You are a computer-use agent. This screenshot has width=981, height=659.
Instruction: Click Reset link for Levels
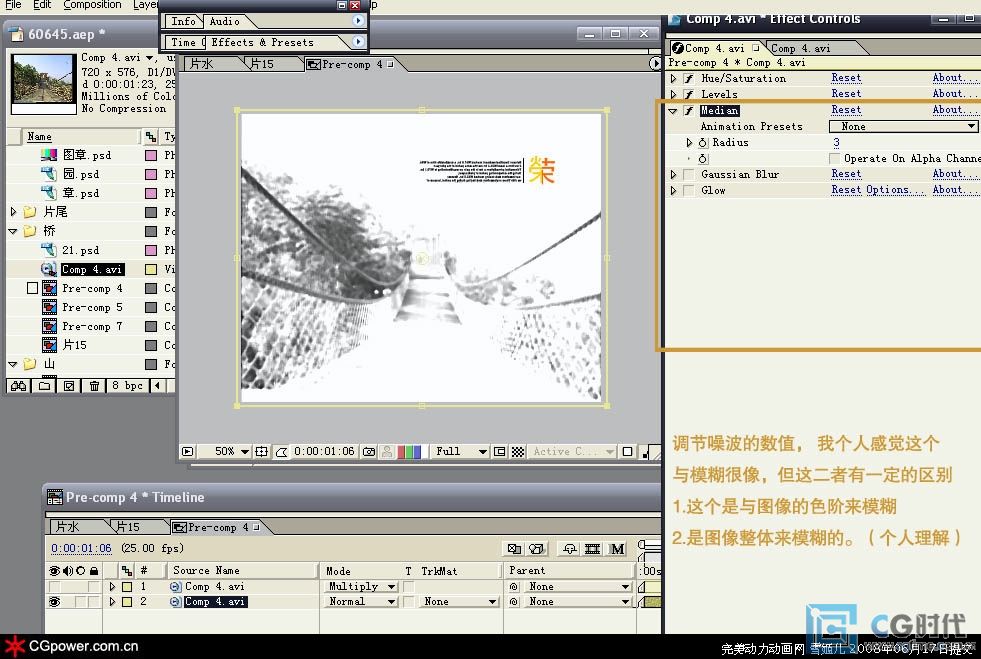point(846,93)
